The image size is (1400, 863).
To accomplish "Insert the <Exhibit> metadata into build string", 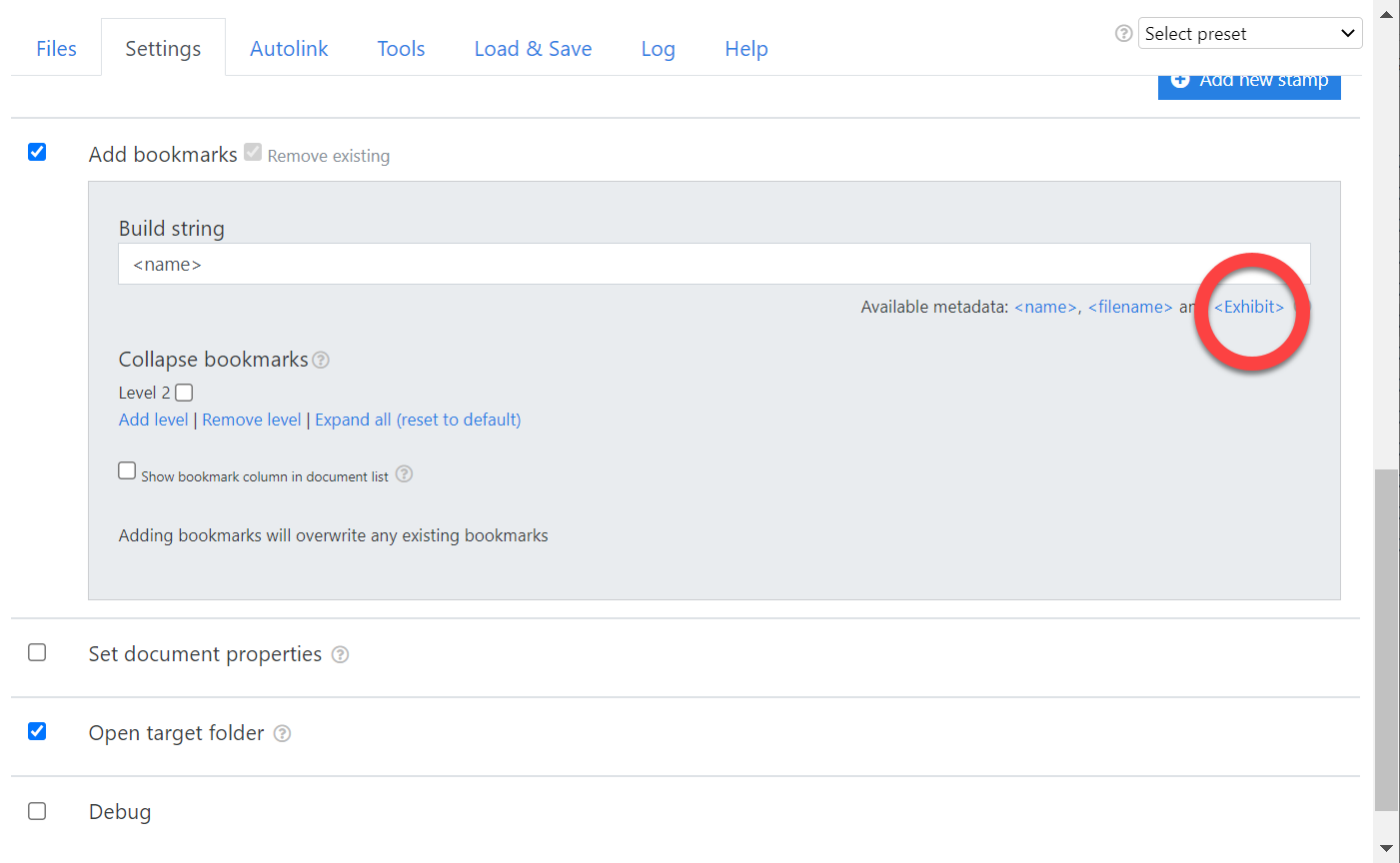I will (x=1248, y=307).
